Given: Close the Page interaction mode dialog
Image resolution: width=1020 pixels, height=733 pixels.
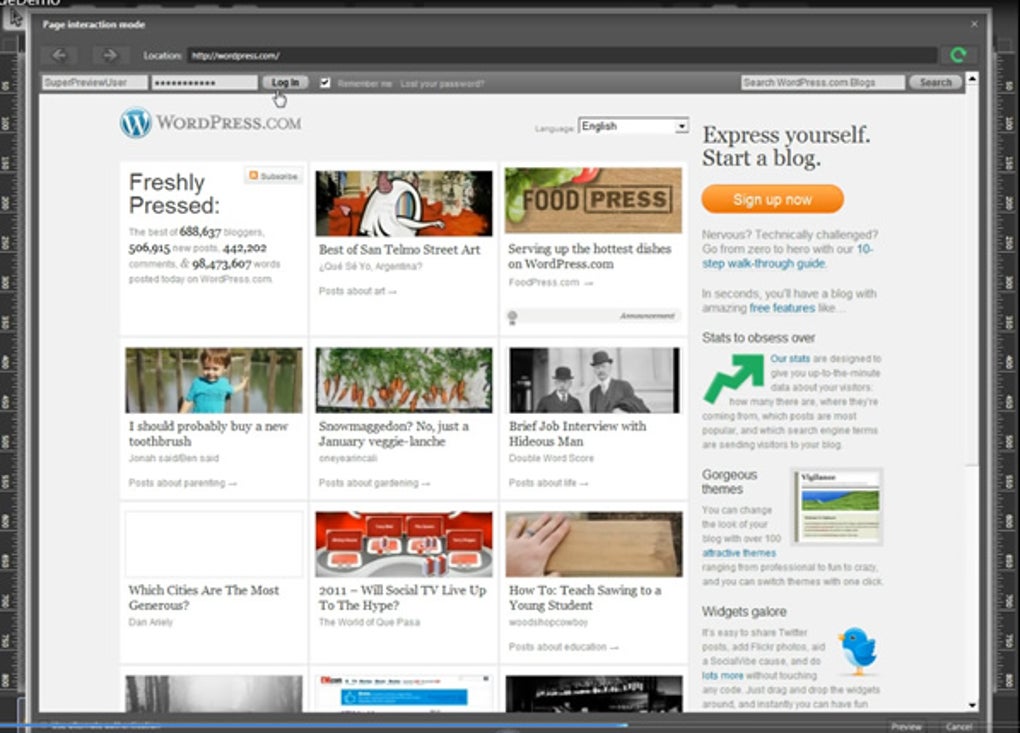Looking at the screenshot, I should tap(974, 24).
